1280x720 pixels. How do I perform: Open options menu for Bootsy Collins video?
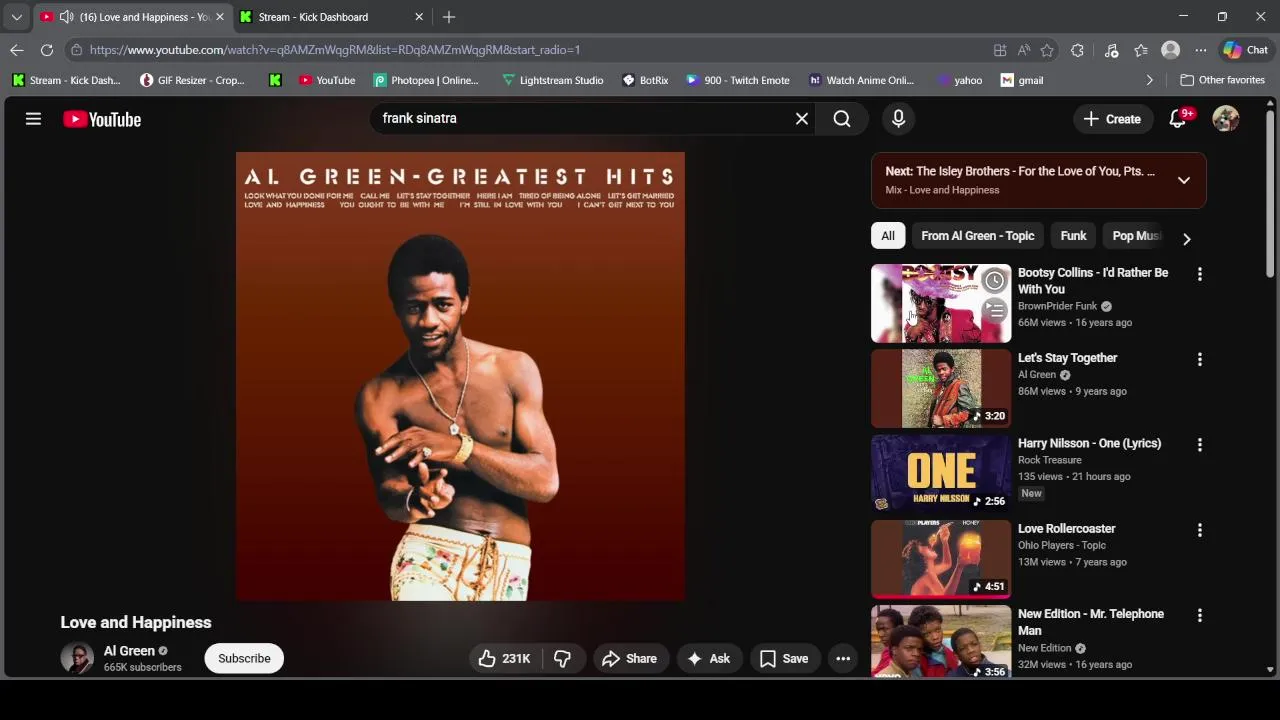click(x=1200, y=274)
